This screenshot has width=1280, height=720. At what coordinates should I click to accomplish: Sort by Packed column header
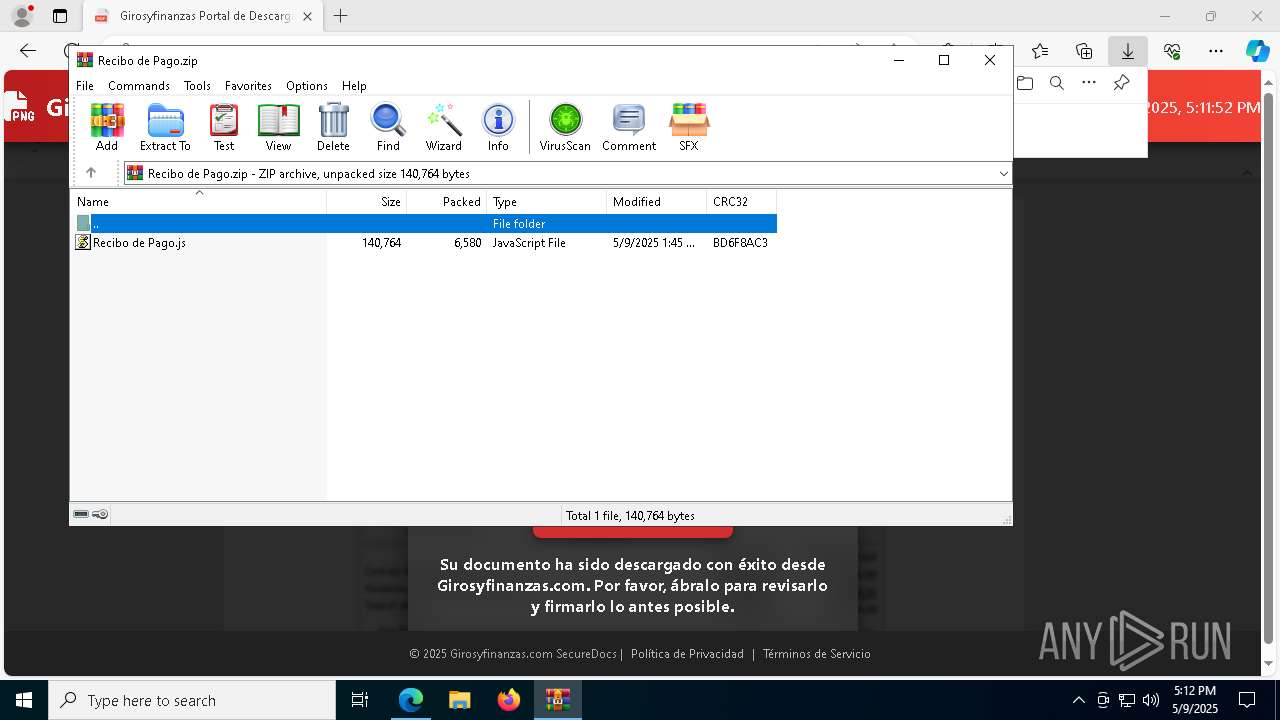click(x=447, y=202)
